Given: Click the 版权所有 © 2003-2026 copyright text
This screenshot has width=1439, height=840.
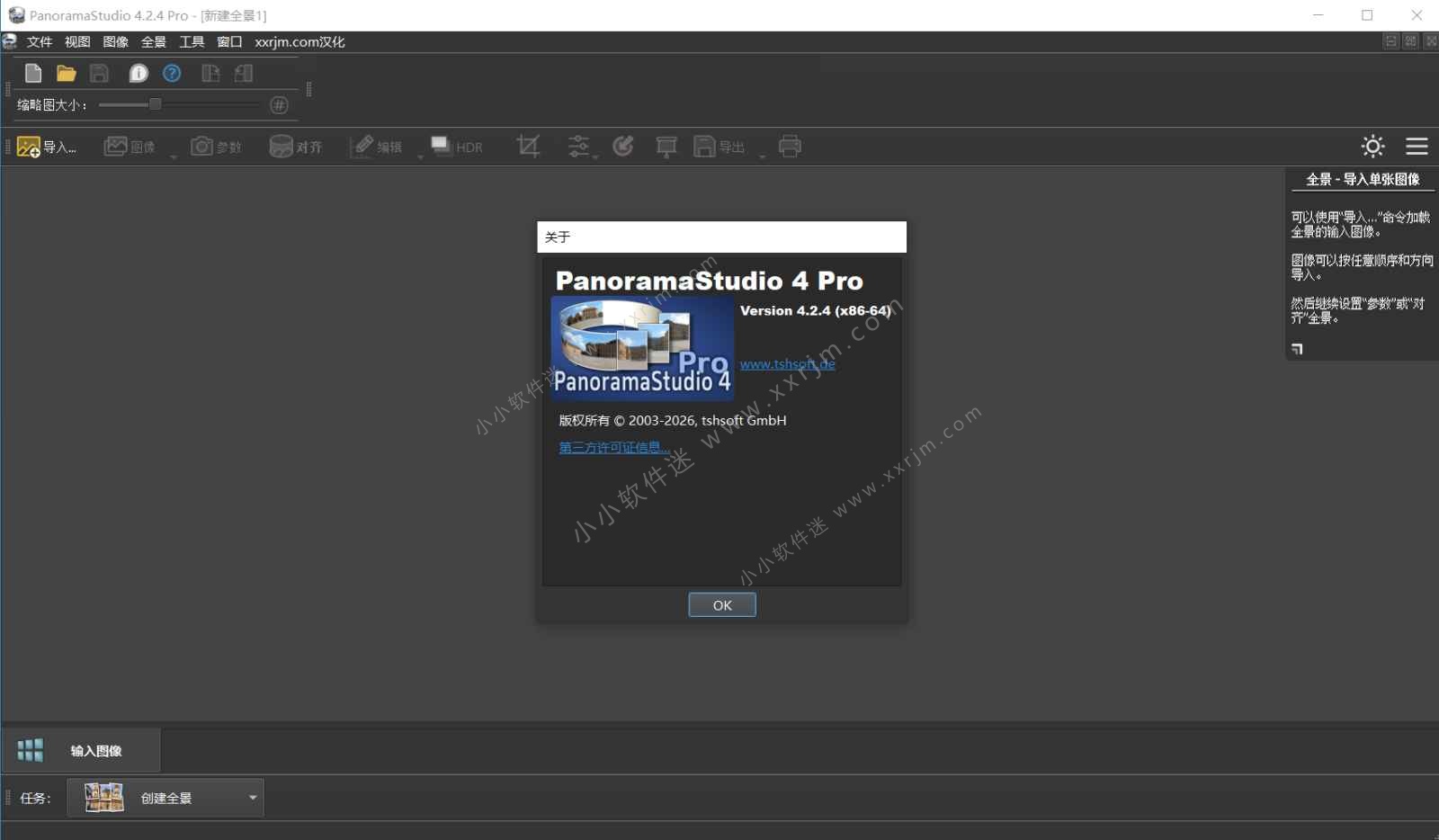Looking at the screenshot, I should point(673,420).
